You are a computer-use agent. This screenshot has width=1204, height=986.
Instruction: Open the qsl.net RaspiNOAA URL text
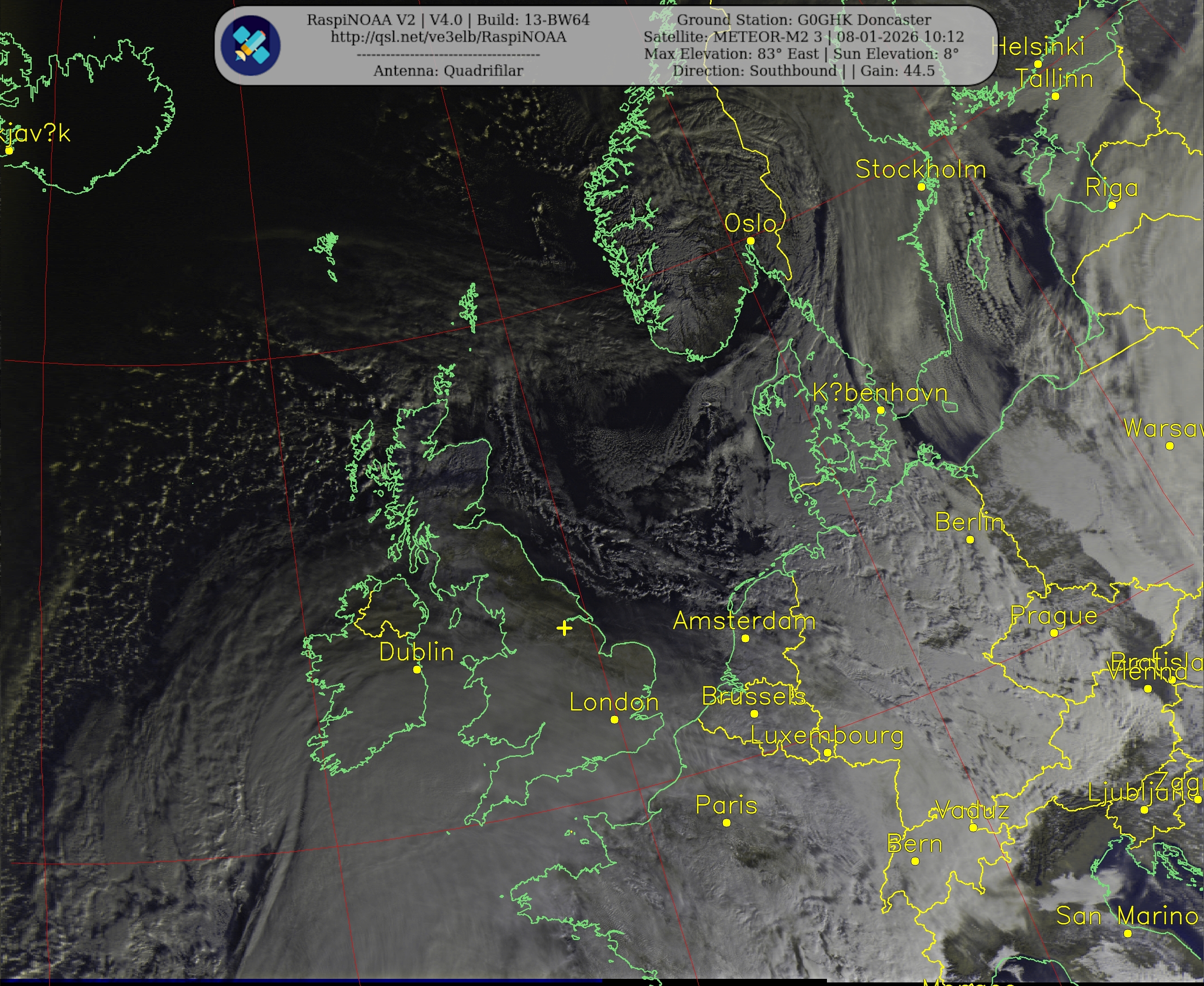pos(448,37)
